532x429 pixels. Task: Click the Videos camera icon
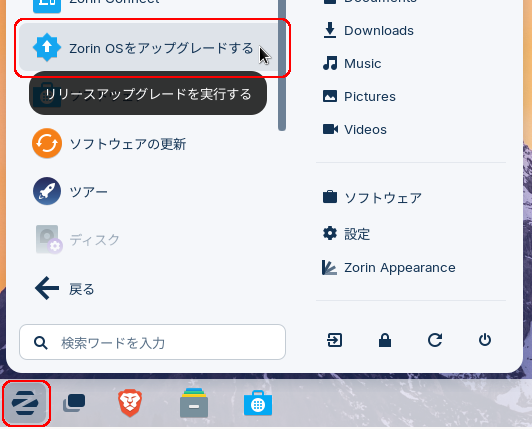pos(330,129)
